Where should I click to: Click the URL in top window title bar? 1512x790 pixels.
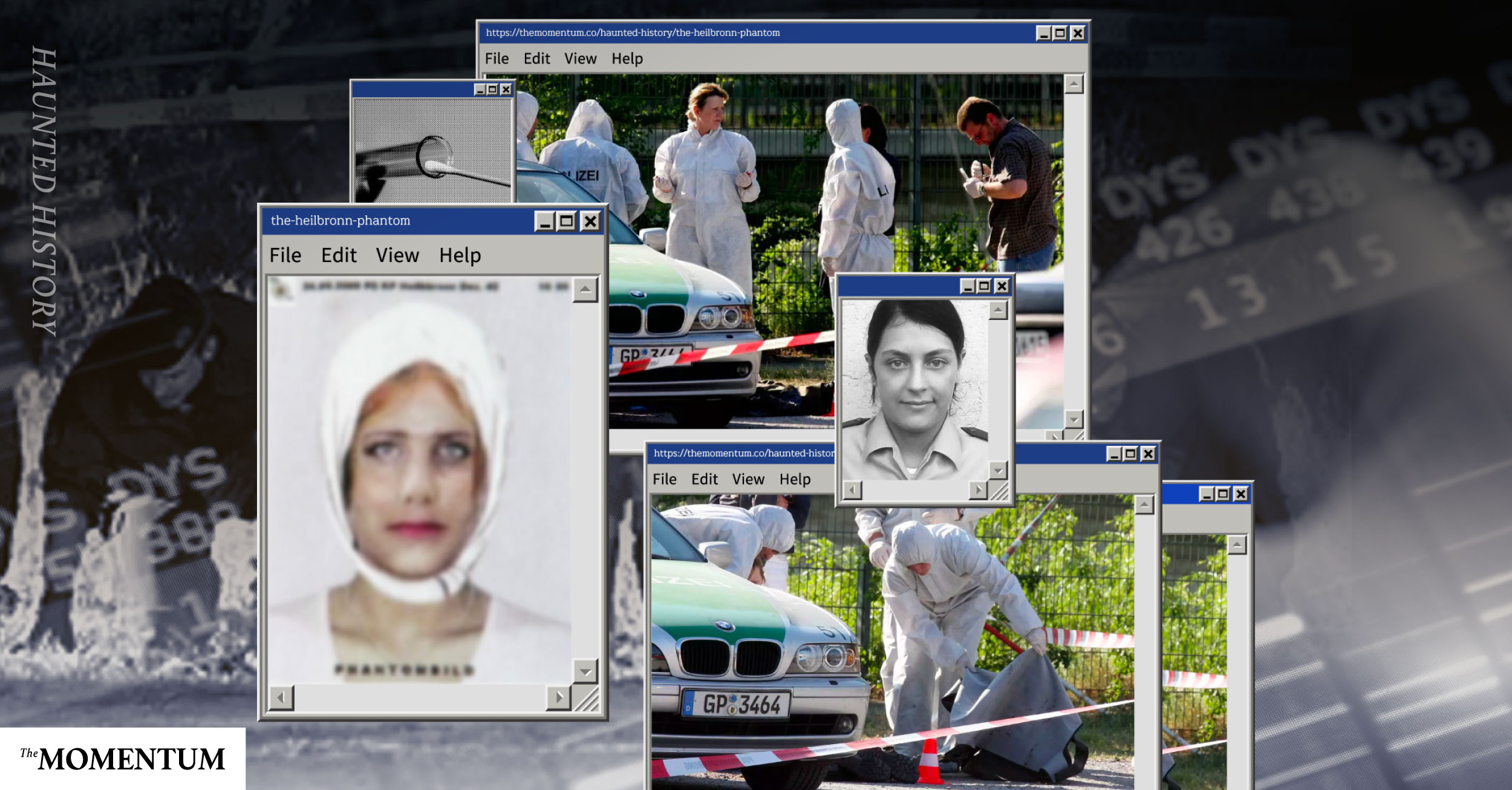(x=633, y=33)
